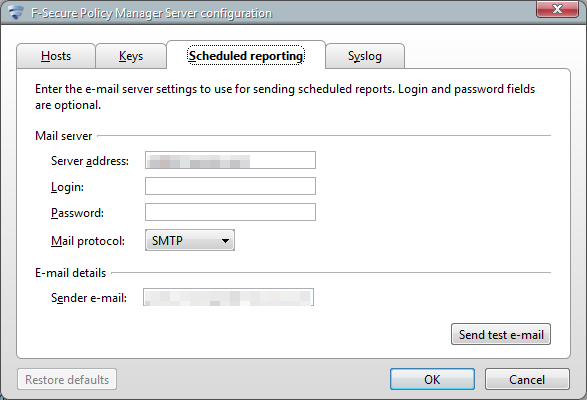Send a test e-mail
This screenshot has height=400, width=587.
point(501,334)
